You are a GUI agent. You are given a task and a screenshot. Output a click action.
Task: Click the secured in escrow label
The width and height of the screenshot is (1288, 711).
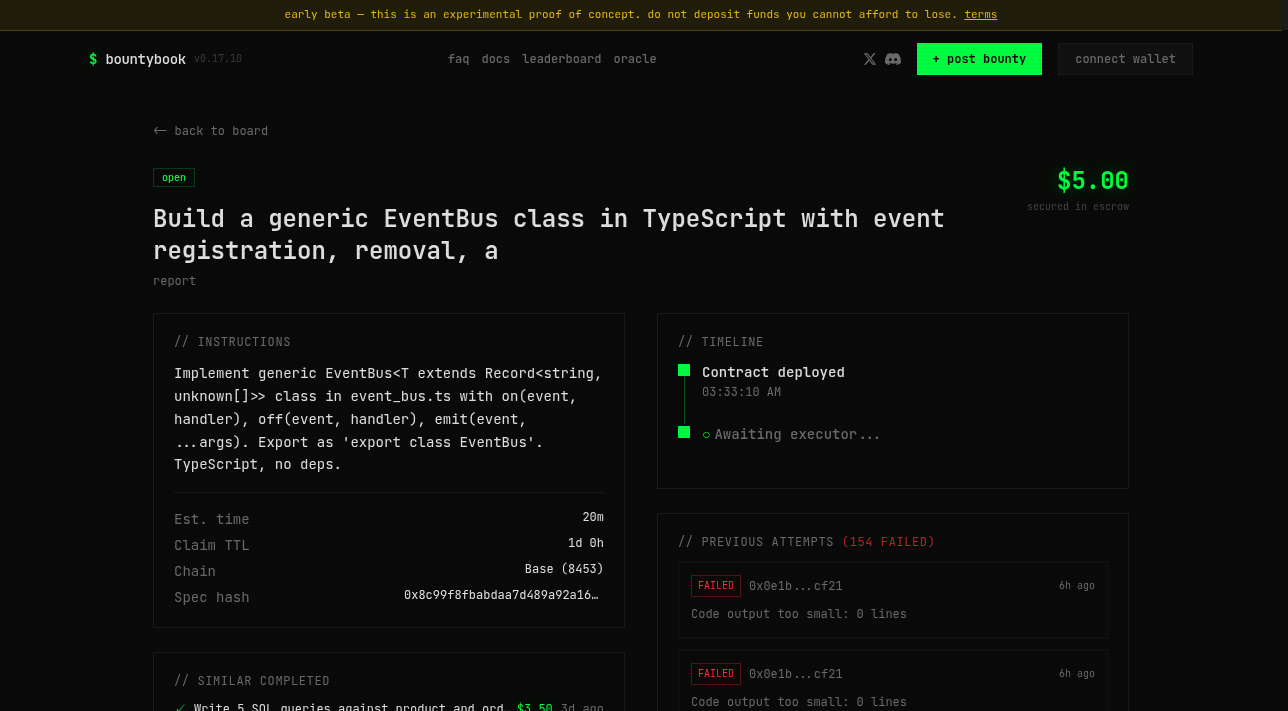point(1078,207)
